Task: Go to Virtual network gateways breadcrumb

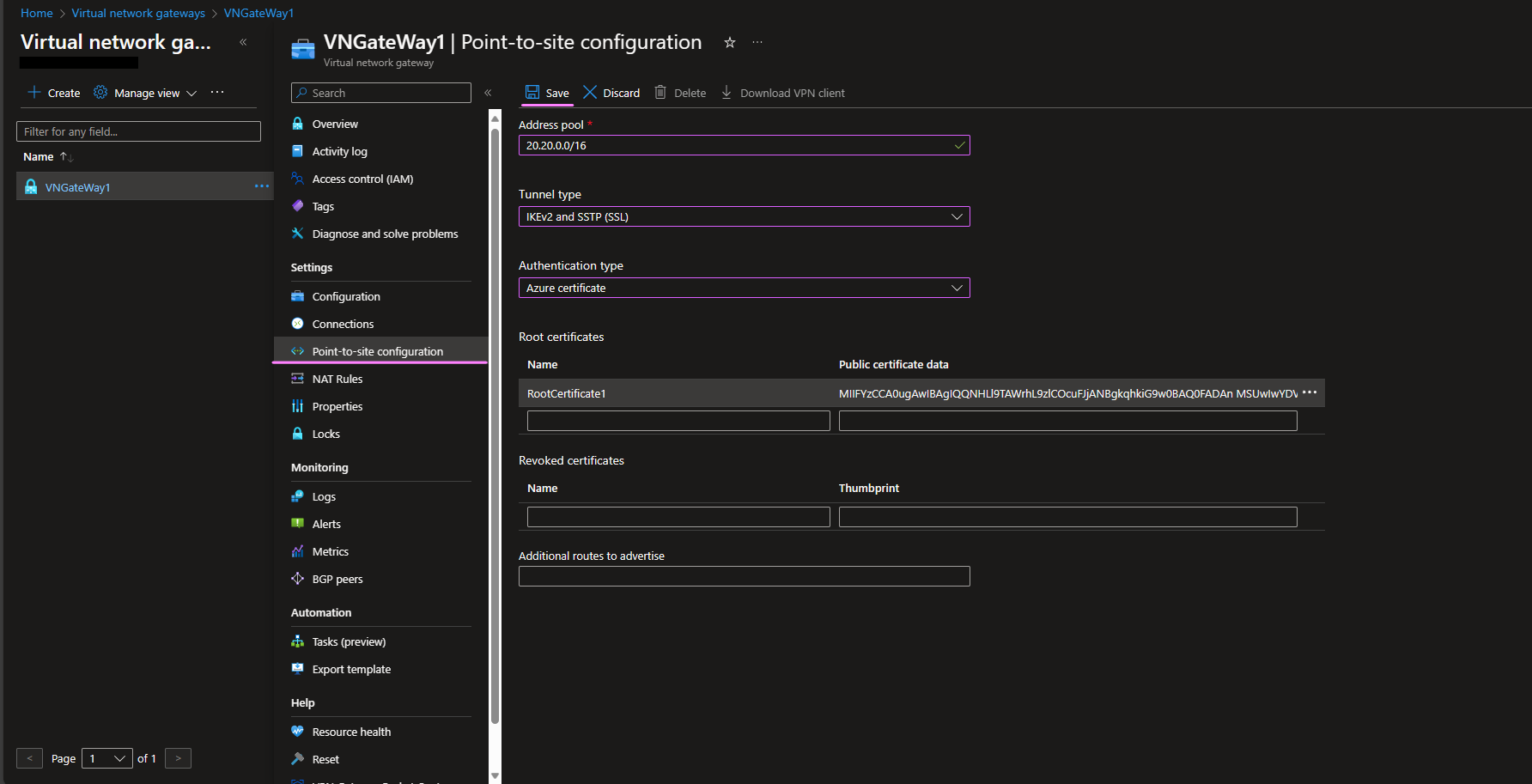Action: [138, 13]
